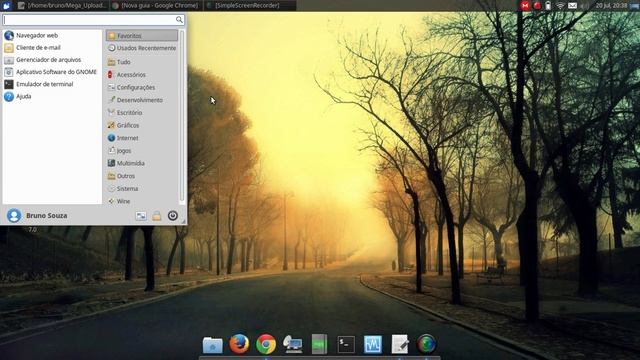Click the mail envelope tray icon
This screenshot has height=360, width=640.
click(573, 6)
